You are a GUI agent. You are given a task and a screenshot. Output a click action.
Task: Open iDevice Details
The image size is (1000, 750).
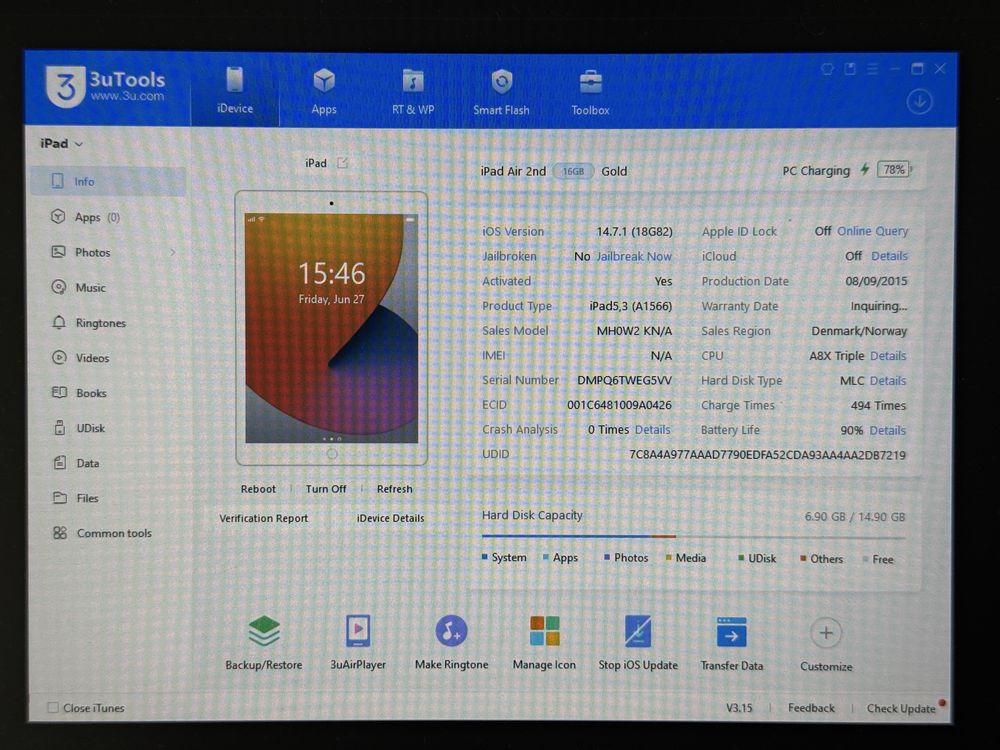(390, 518)
